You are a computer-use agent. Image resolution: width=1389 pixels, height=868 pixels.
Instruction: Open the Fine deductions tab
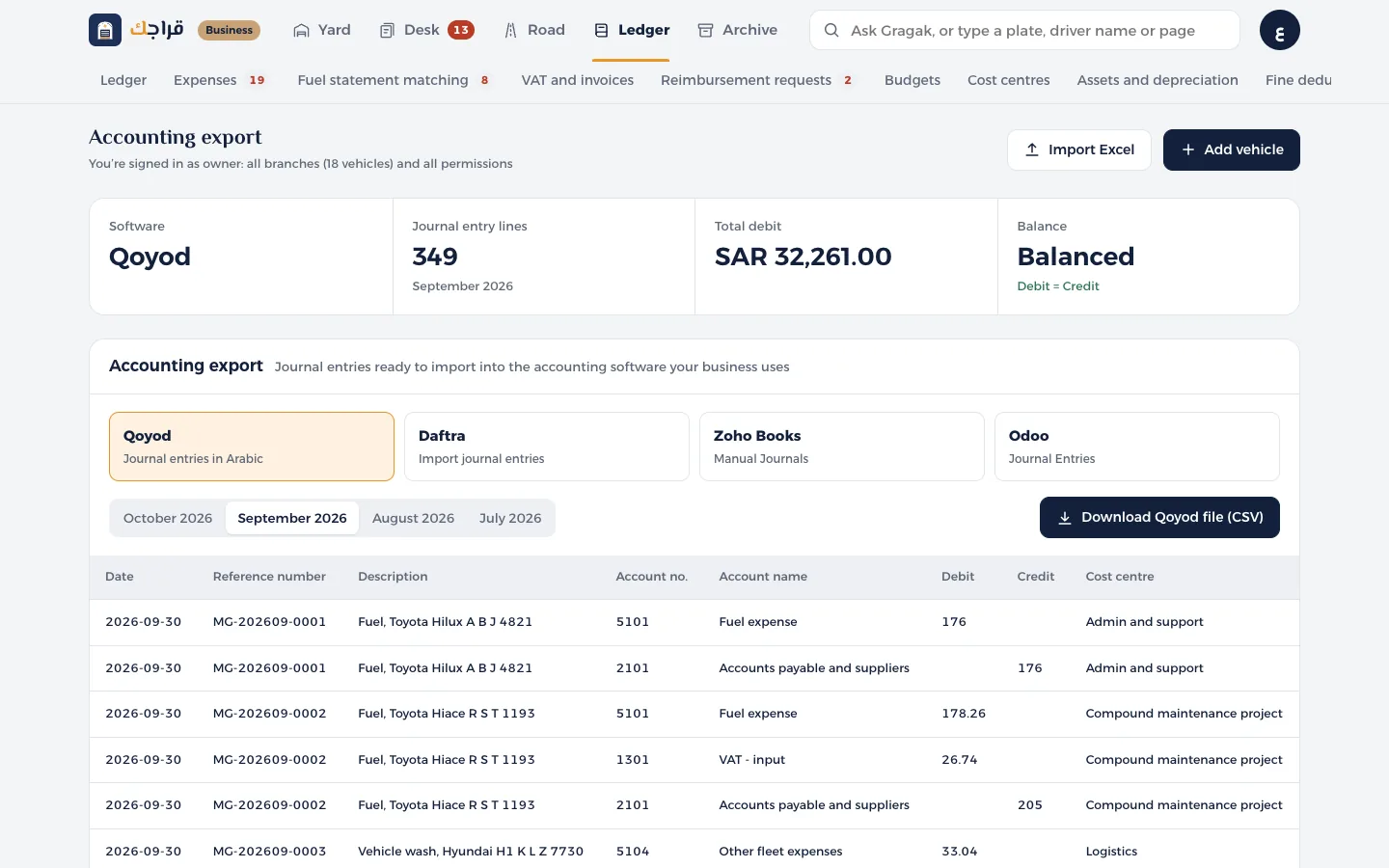coord(1298,80)
